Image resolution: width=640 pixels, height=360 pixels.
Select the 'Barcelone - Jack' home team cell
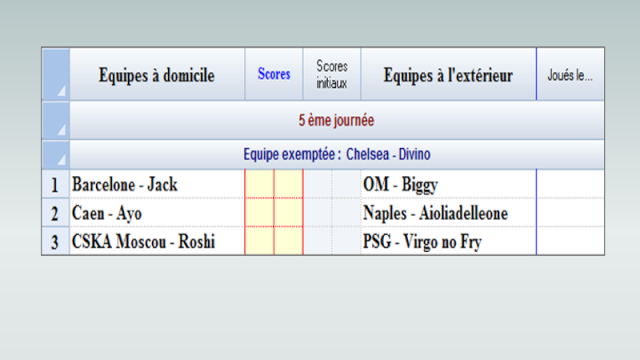coord(157,184)
